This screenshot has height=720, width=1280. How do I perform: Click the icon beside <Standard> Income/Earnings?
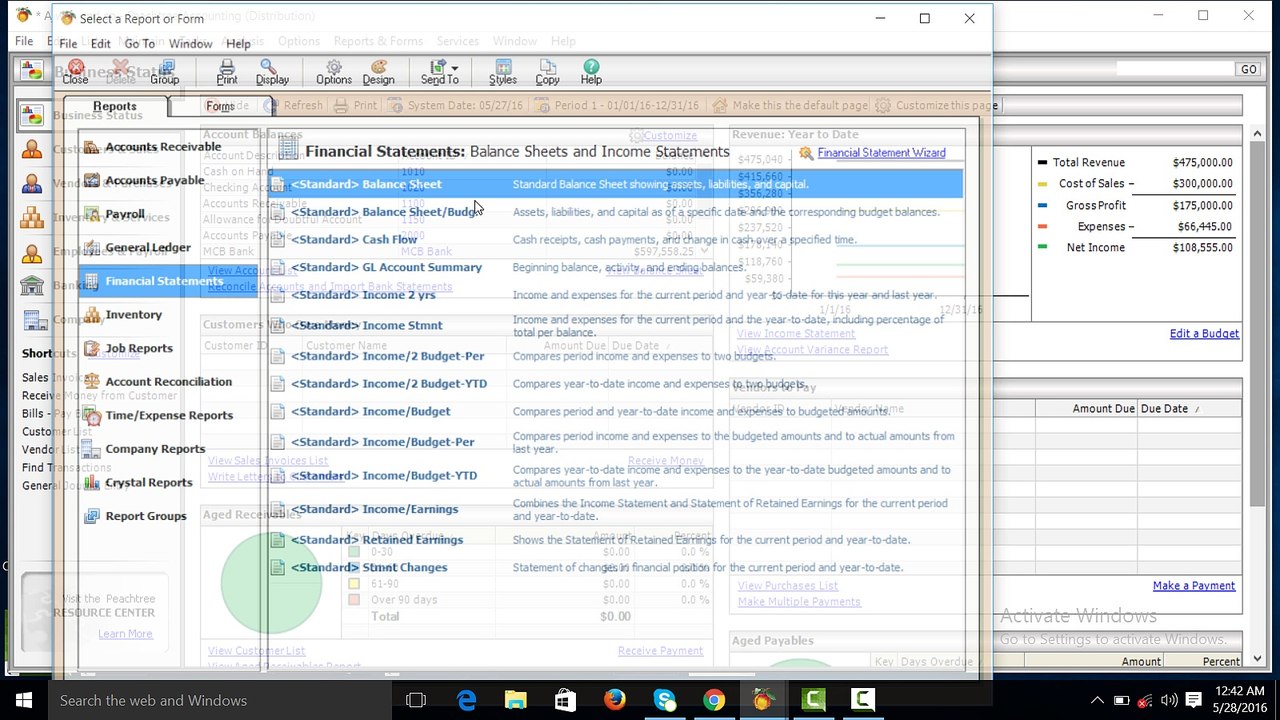[x=277, y=509]
